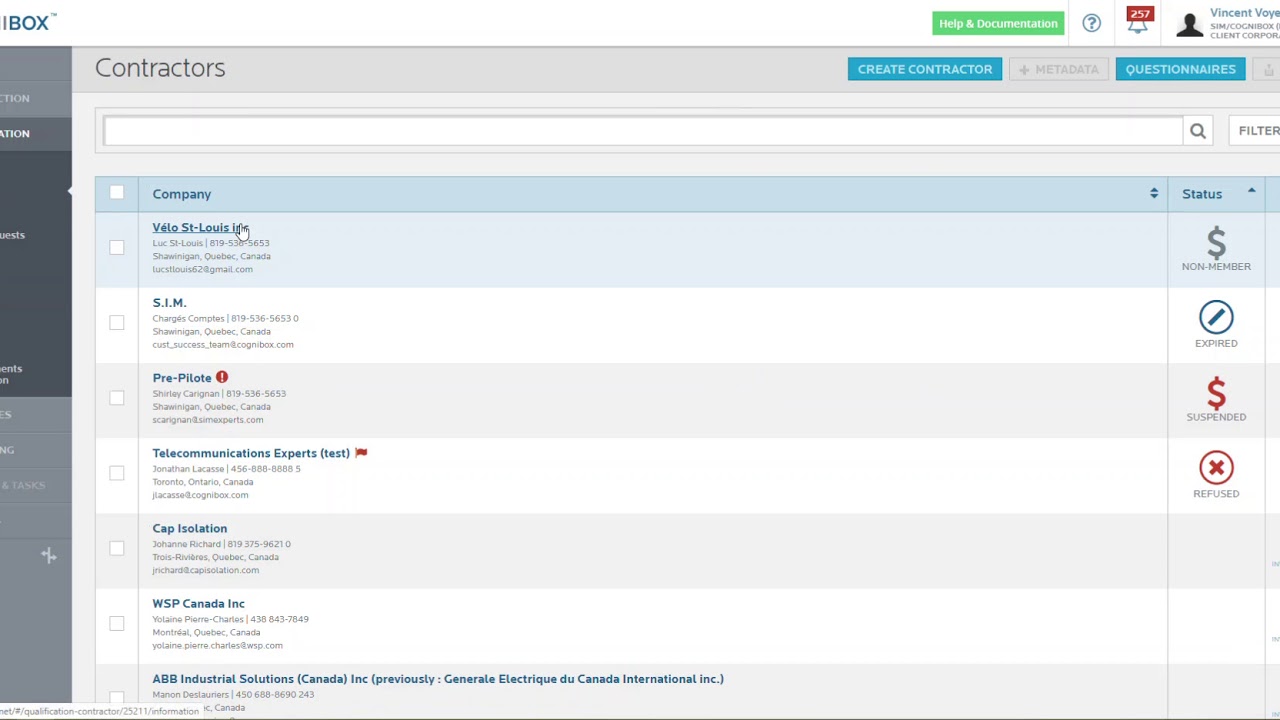
Task: Click the red alert icon beside Pre-Pilote
Action: 222,378
